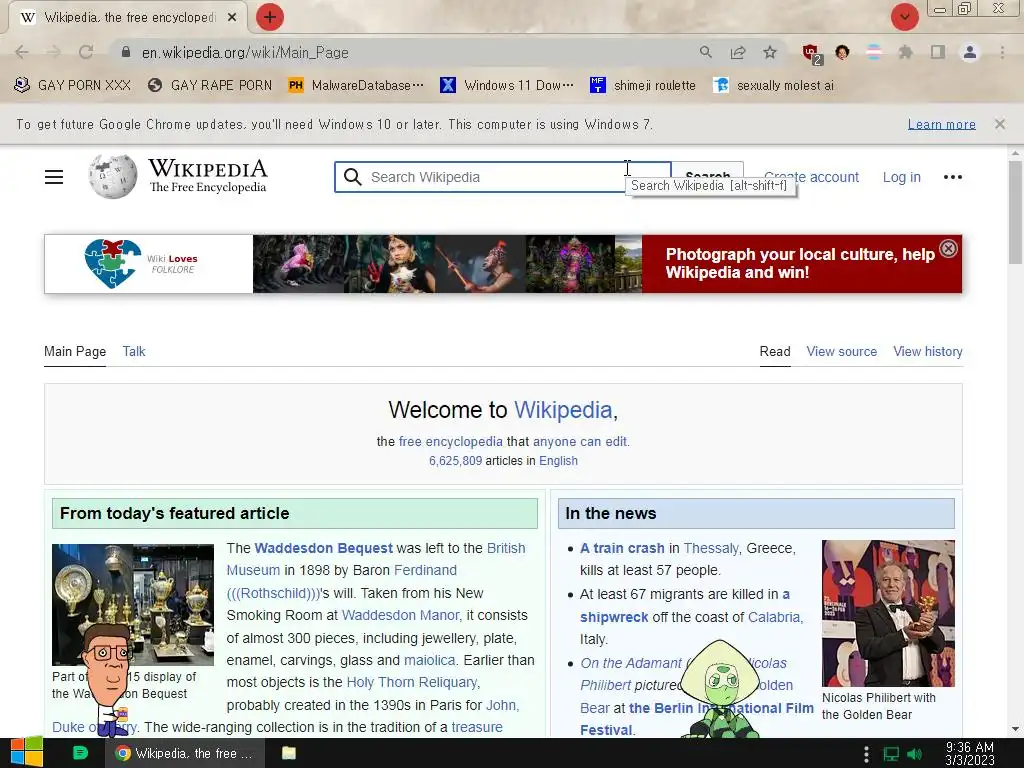Close the Wikipedia browser tab
1024x768 pixels.
232,18
